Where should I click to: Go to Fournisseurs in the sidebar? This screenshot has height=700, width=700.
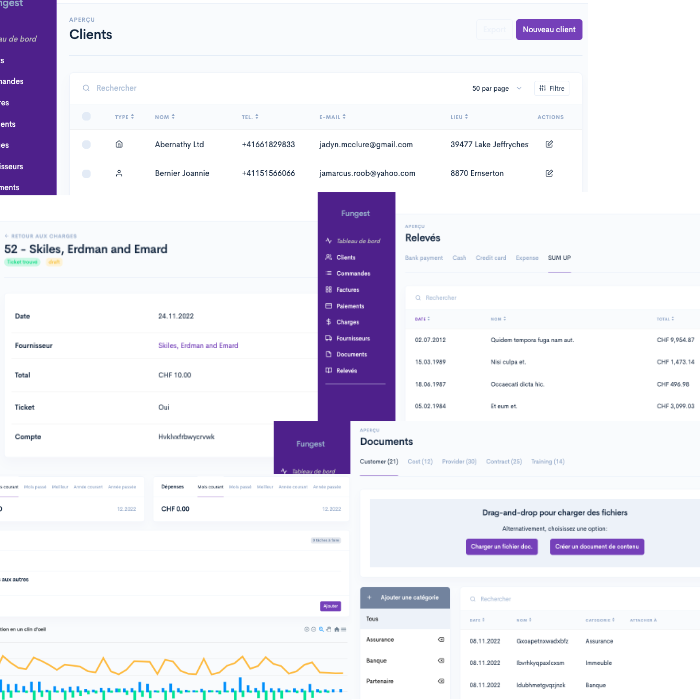352,338
